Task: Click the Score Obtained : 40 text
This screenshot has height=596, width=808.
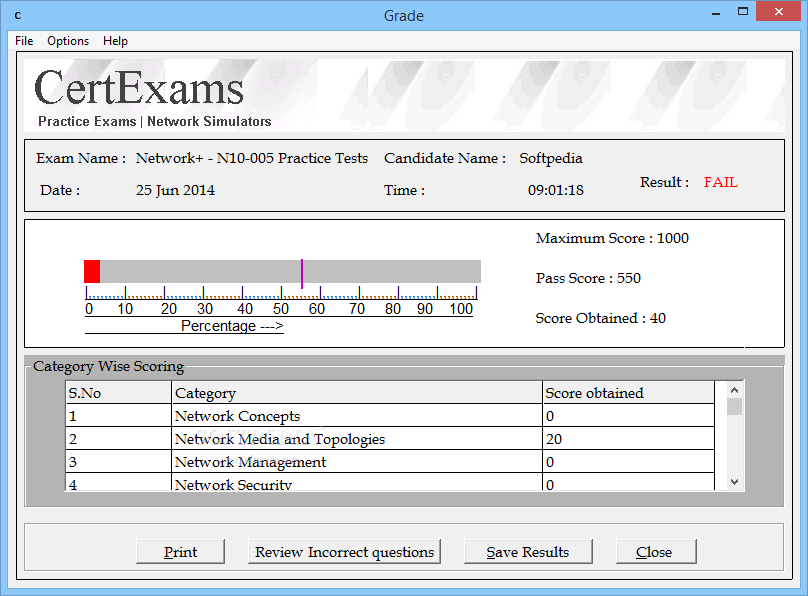Action: pos(600,318)
